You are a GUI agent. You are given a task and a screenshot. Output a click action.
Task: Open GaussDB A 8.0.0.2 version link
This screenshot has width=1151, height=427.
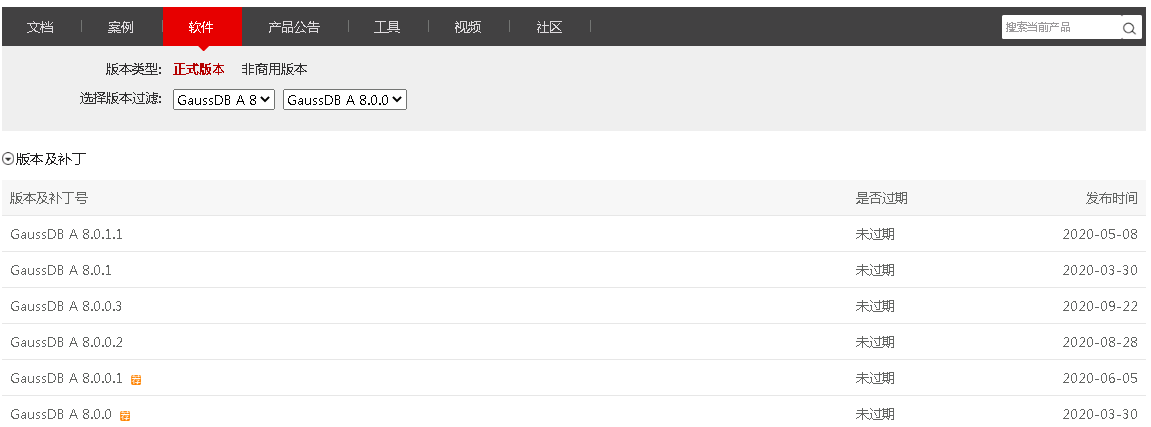[66, 342]
